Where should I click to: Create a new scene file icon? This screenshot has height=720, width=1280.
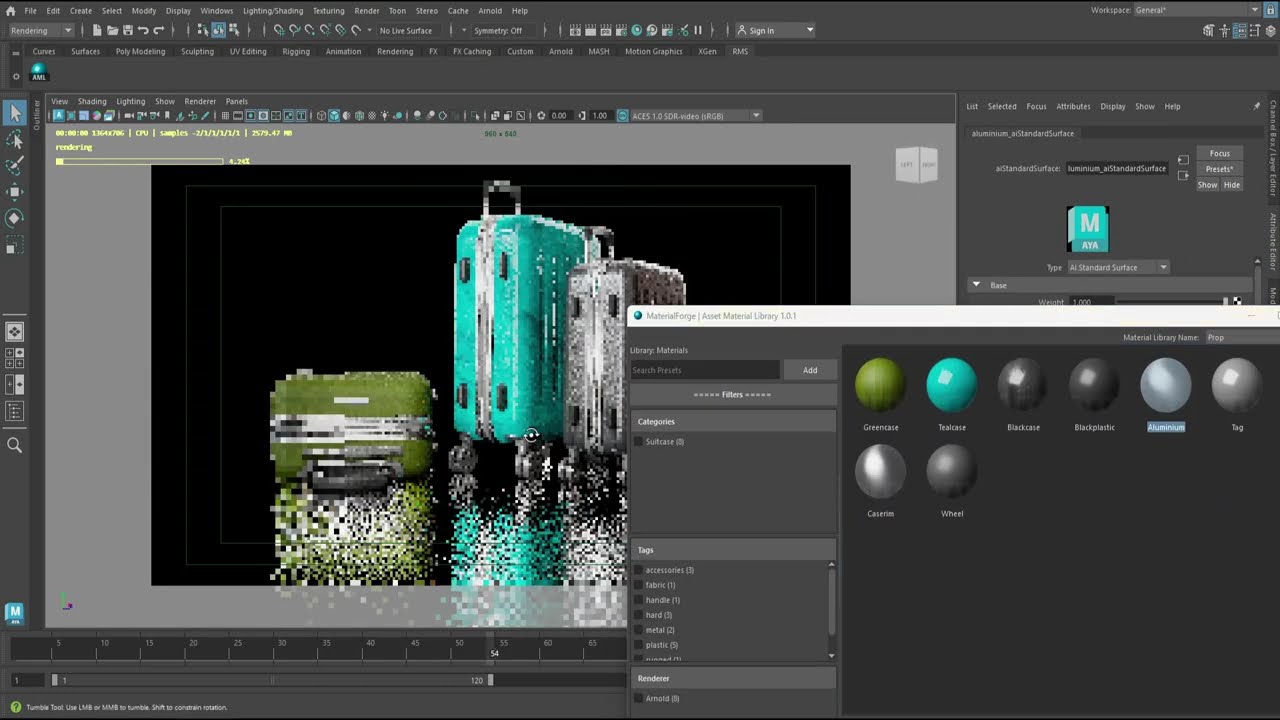pyautogui.click(x=97, y=30)
